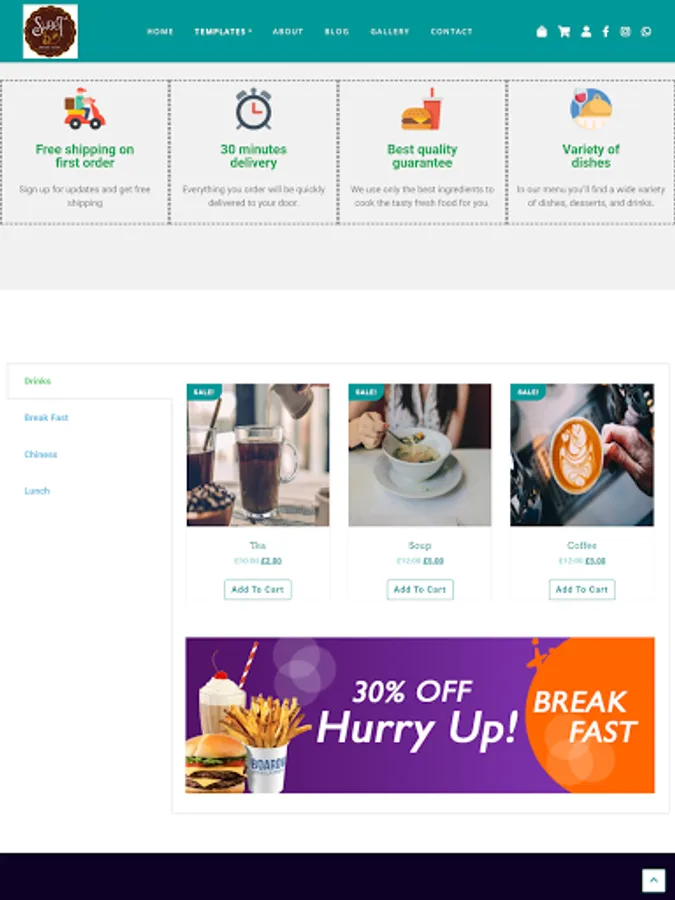The image size is (675, 900).
Task: Open the Gallery menu item
Action: 390,32
